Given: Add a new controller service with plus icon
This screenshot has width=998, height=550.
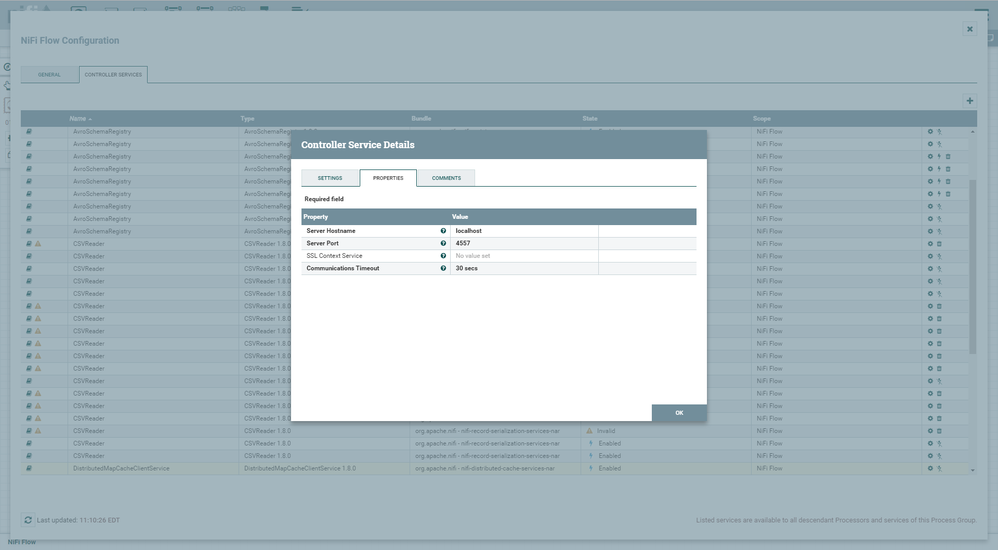Looking at the screenshot, I should click(969, 101).
